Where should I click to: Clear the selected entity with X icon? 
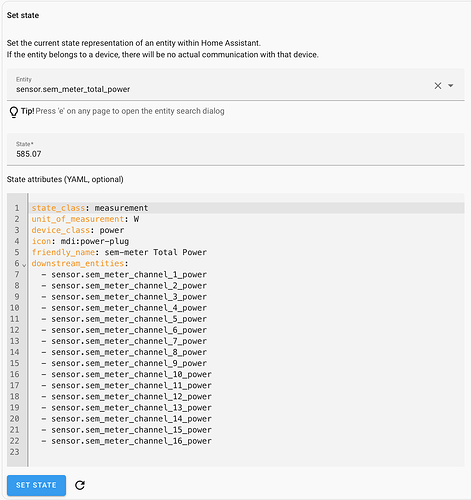point(438,86)
